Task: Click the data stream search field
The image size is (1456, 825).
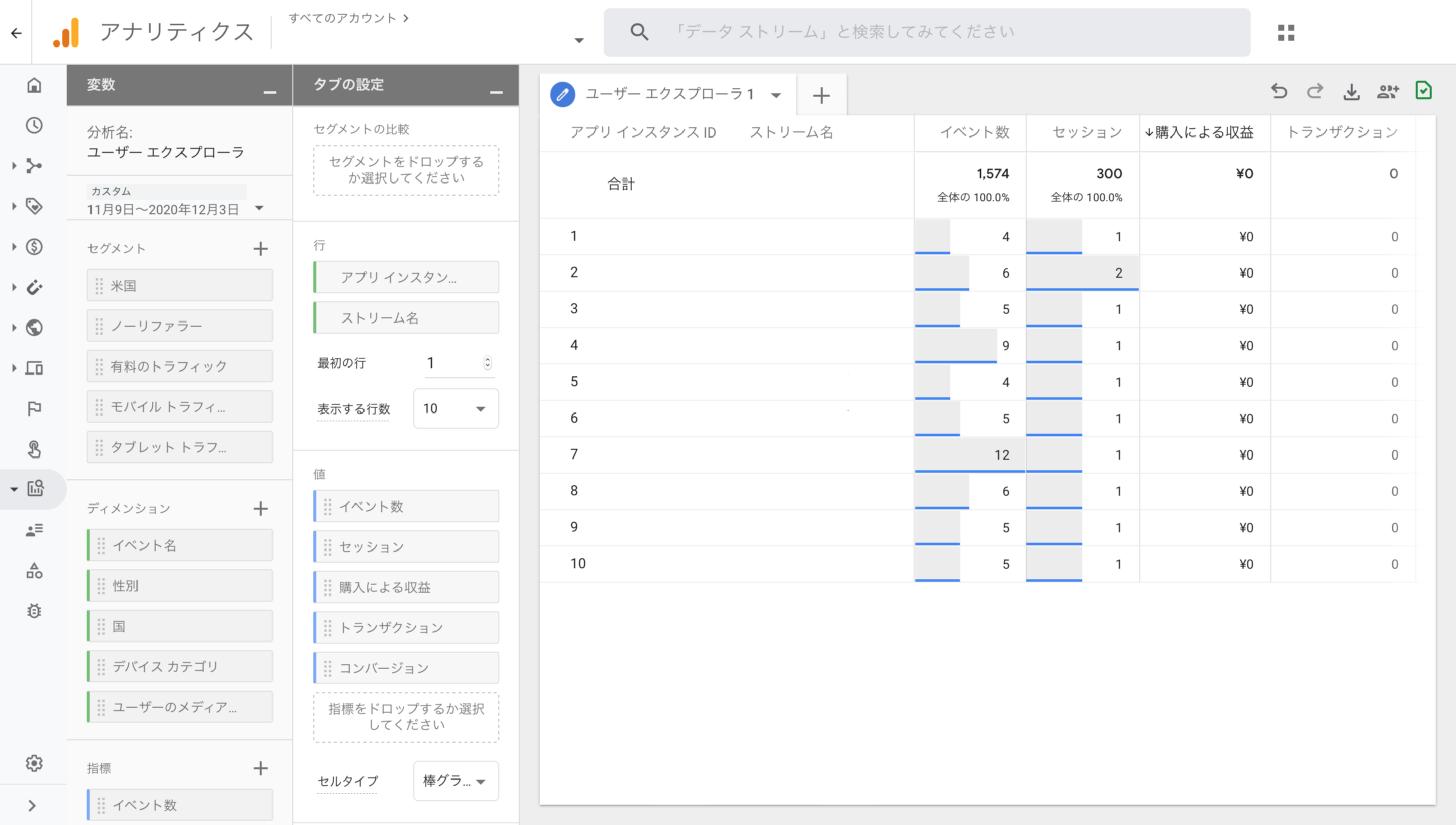Action: 927,32
